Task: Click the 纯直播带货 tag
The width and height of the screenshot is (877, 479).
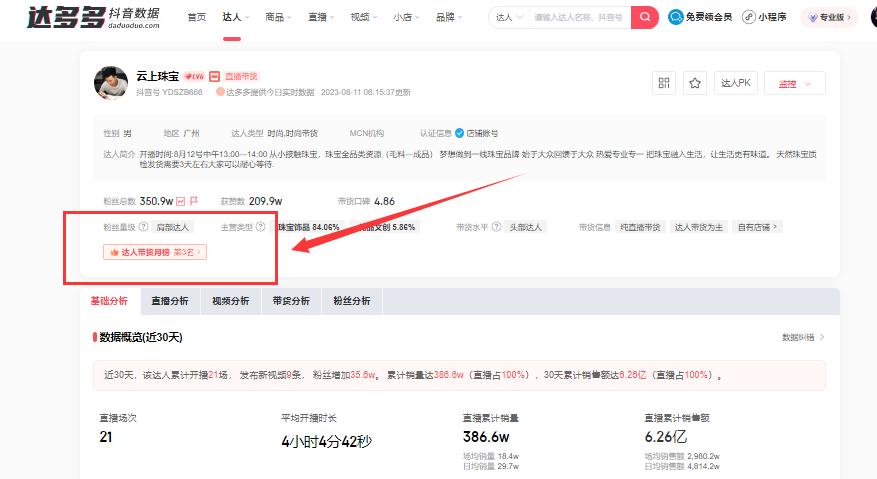Action: 640,227
